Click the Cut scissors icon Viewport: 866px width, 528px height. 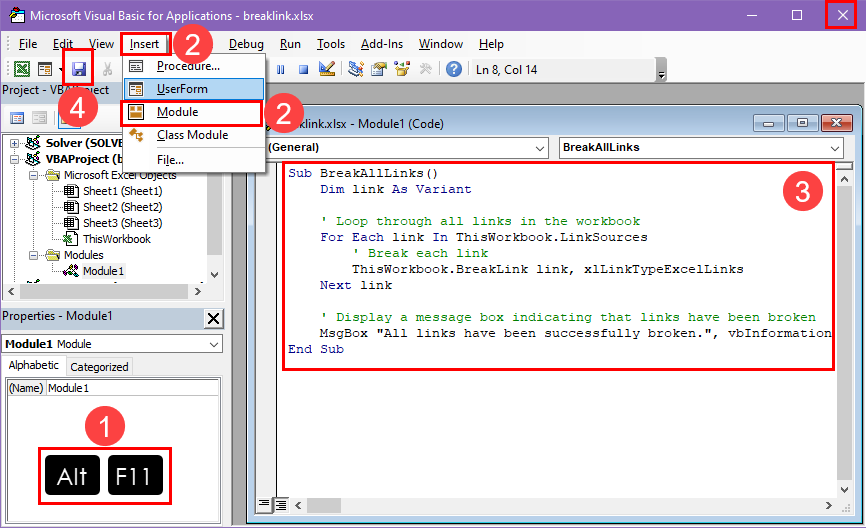107,69
